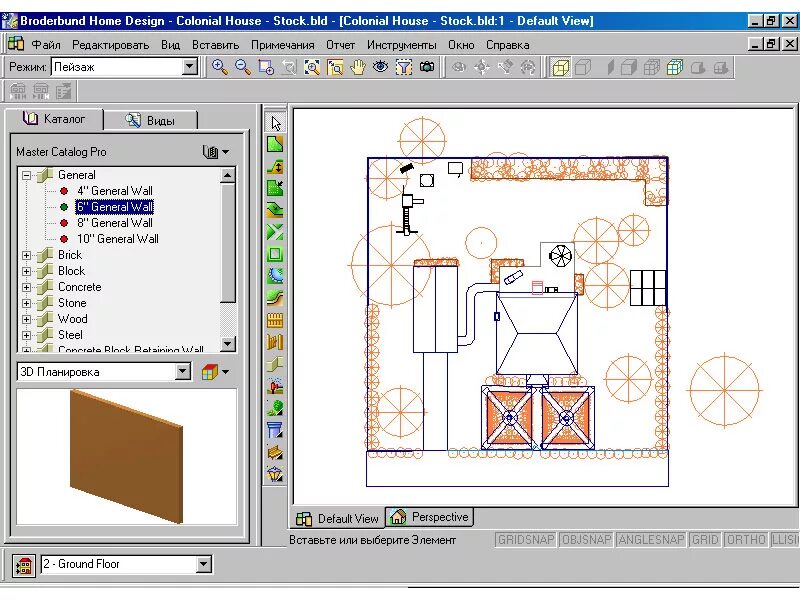The image size is (800, 600).
Task: Click the zoom out magnifier icon
Action: 243,67
